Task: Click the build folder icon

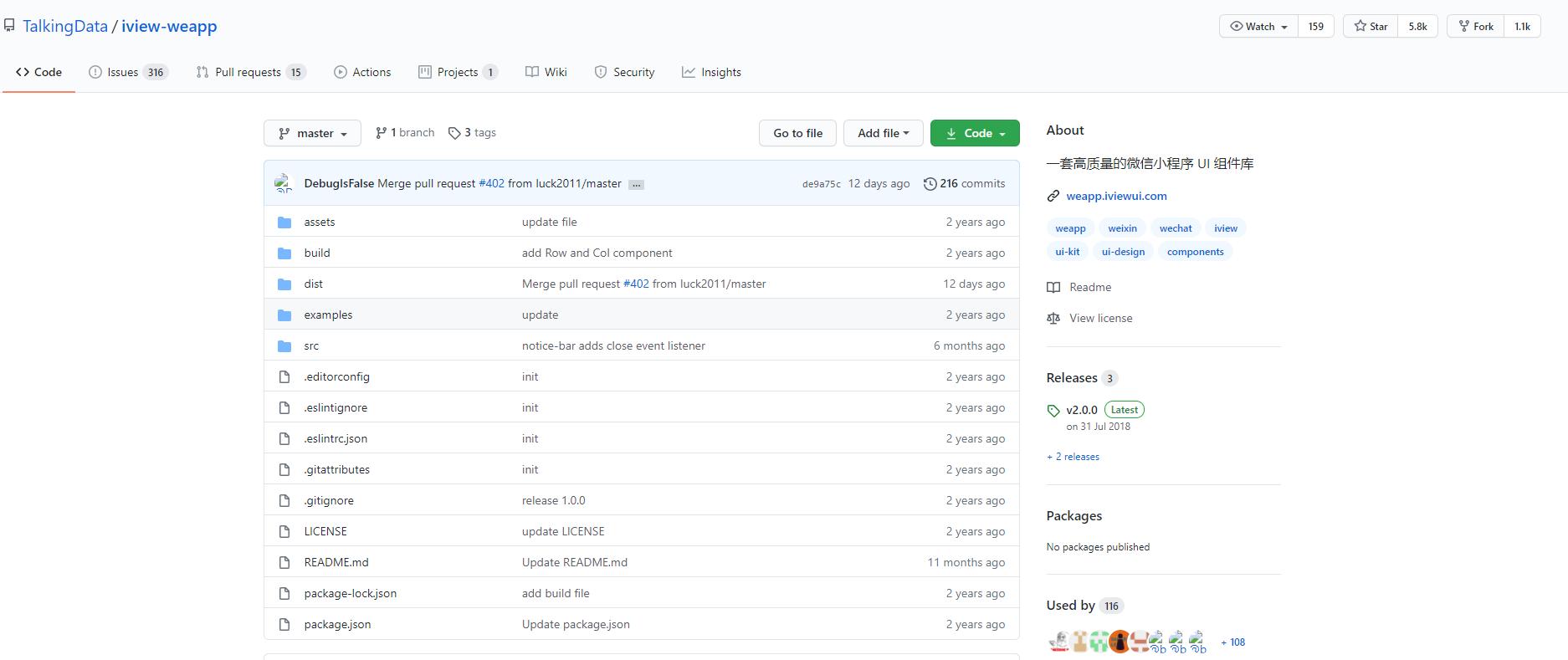Action: [284, 253]
